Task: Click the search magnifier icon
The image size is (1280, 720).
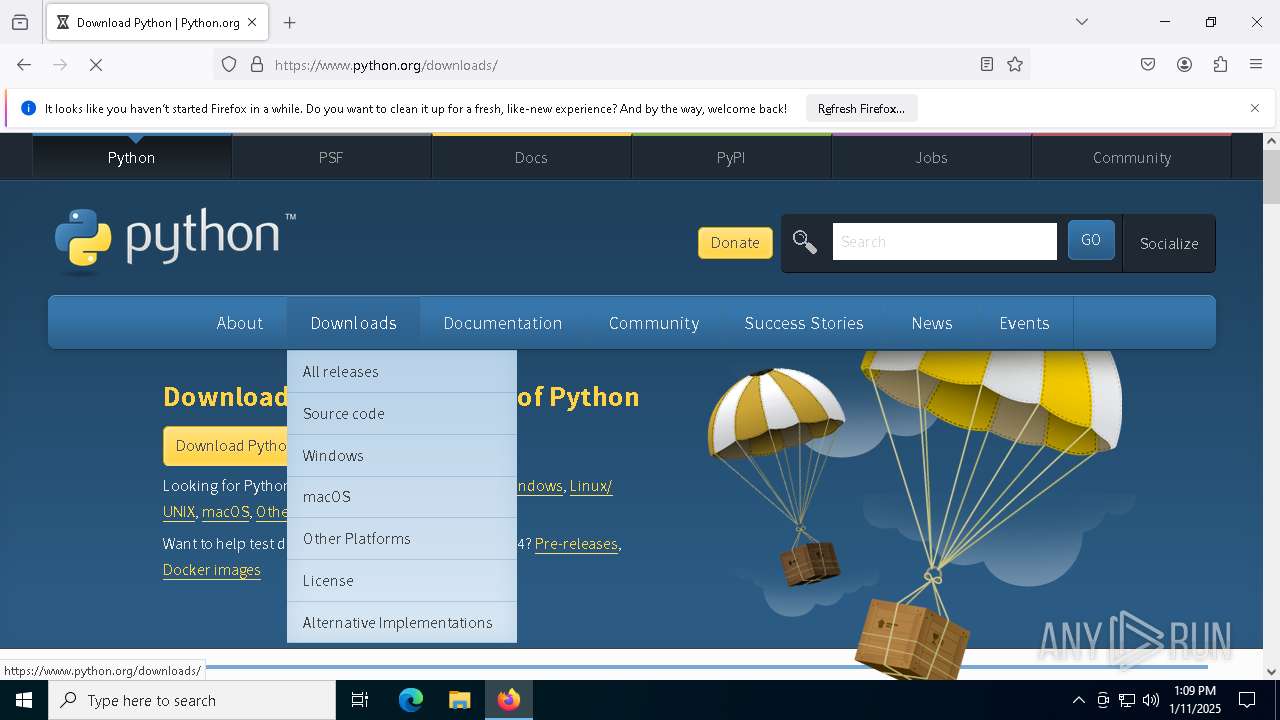Action: (805, 242)
